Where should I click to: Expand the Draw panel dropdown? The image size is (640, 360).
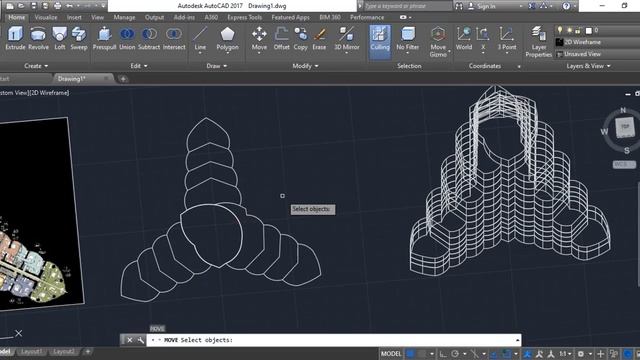[217, 66]
